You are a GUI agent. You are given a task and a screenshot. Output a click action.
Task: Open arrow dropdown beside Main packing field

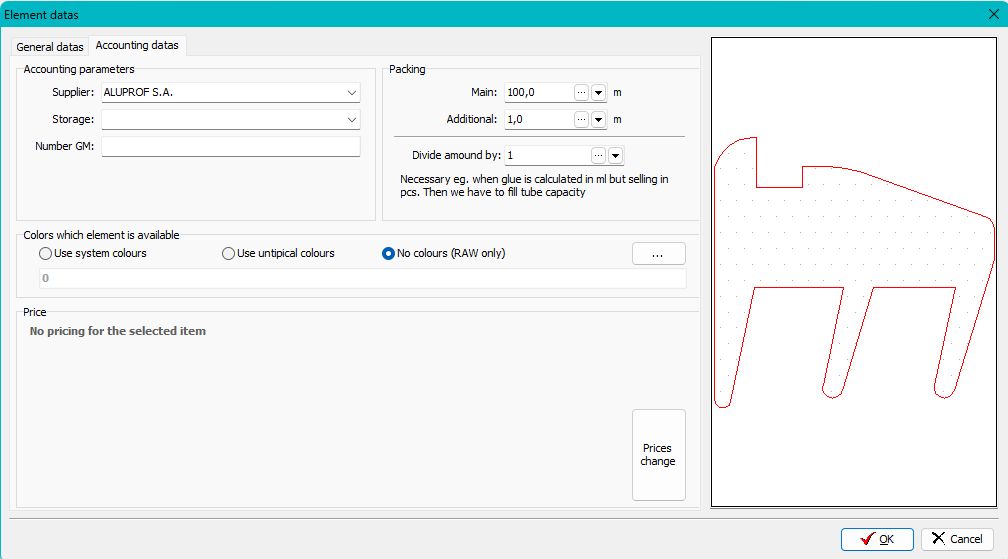pyautogui.click(x=599, y=92)
